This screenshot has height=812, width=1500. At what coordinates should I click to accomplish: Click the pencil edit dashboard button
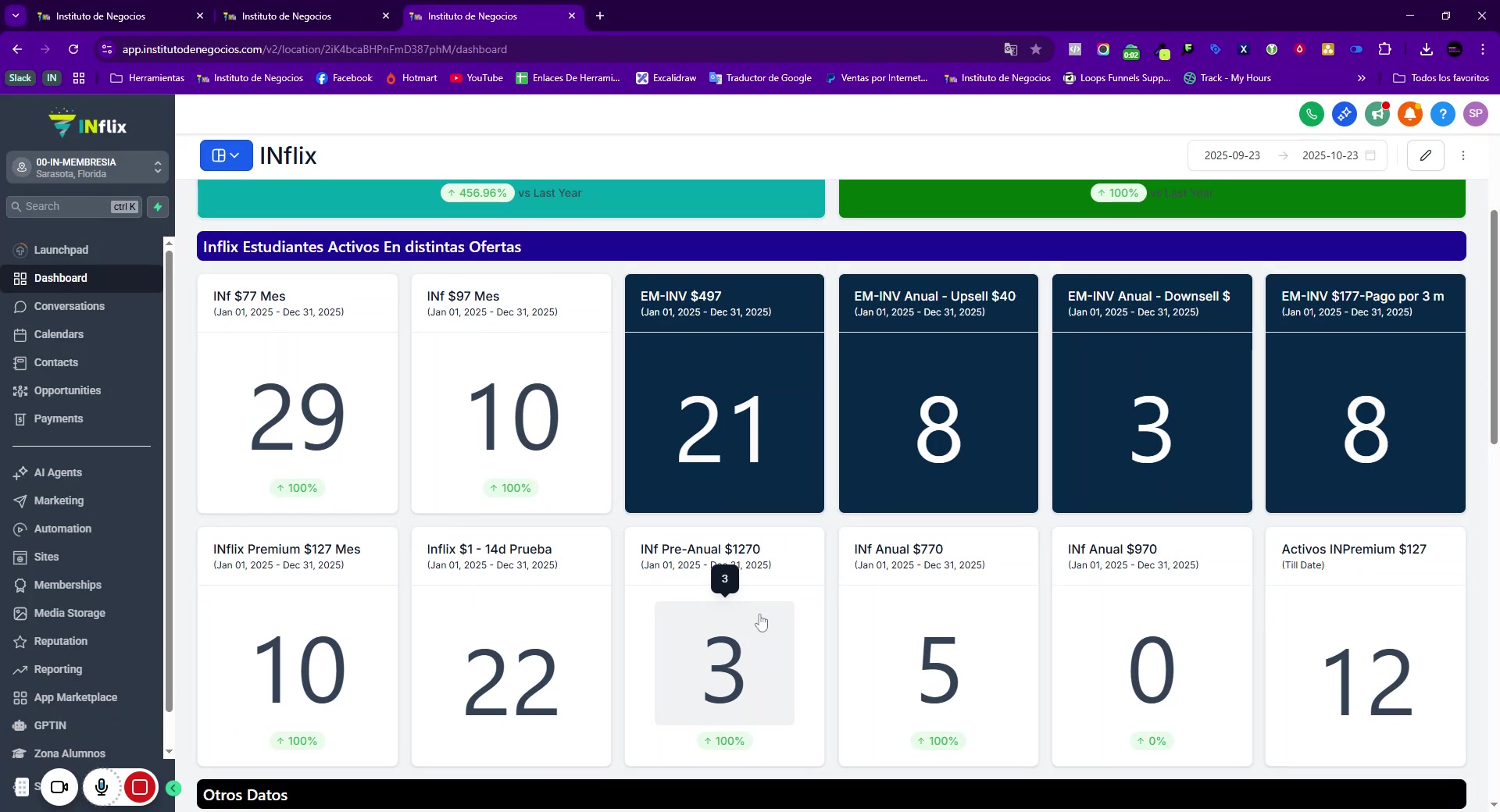point(1426,155)
